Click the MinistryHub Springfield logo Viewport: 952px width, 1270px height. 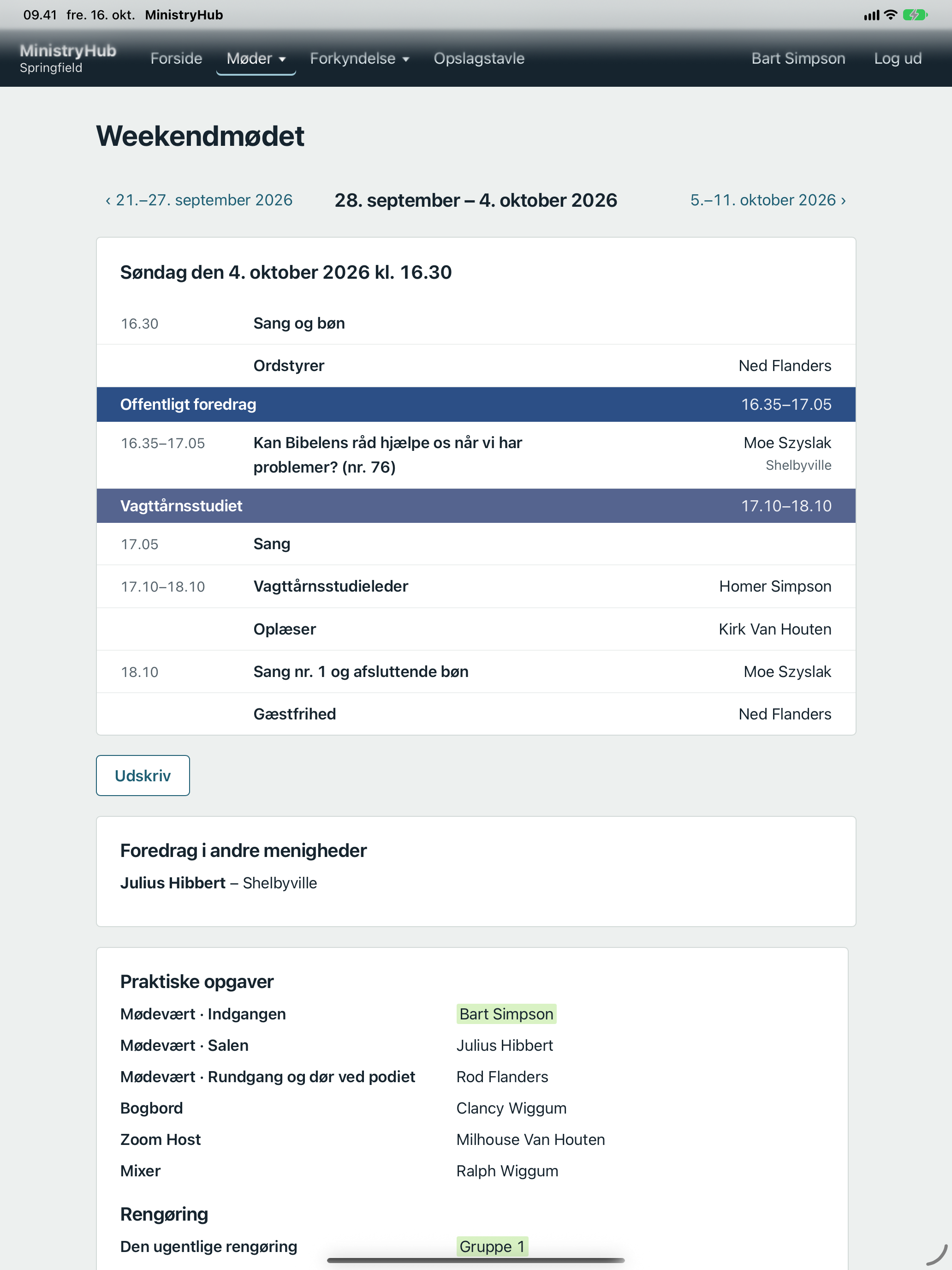coord(68,59)
